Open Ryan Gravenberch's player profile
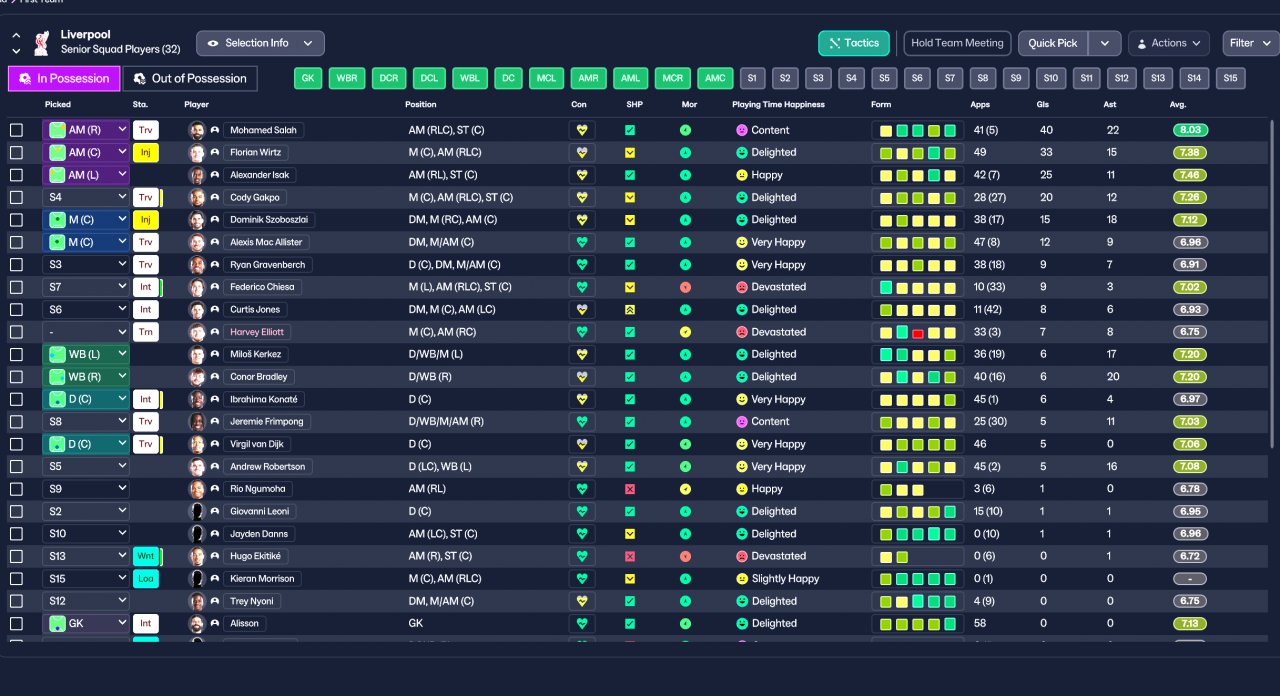This screenshot has height=696, width=1280. pyautogui.click(x=268, y=265)
